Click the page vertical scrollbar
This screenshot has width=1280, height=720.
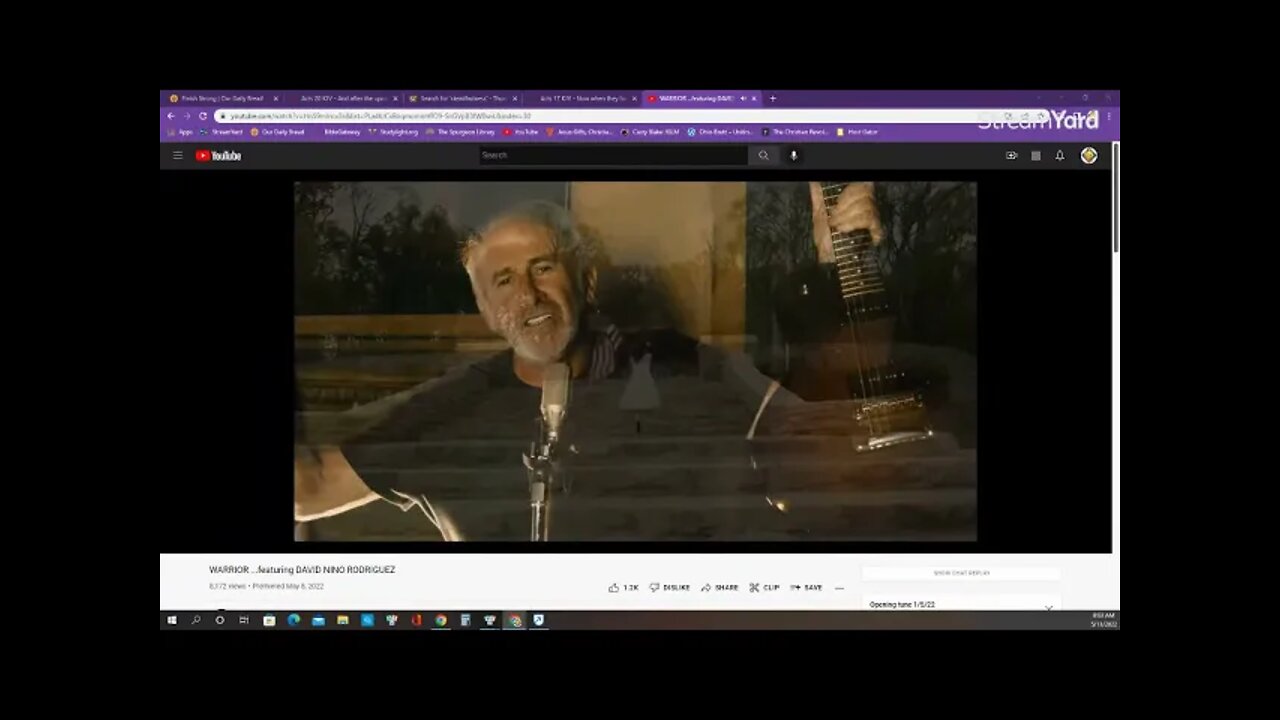coord(1116,198)
